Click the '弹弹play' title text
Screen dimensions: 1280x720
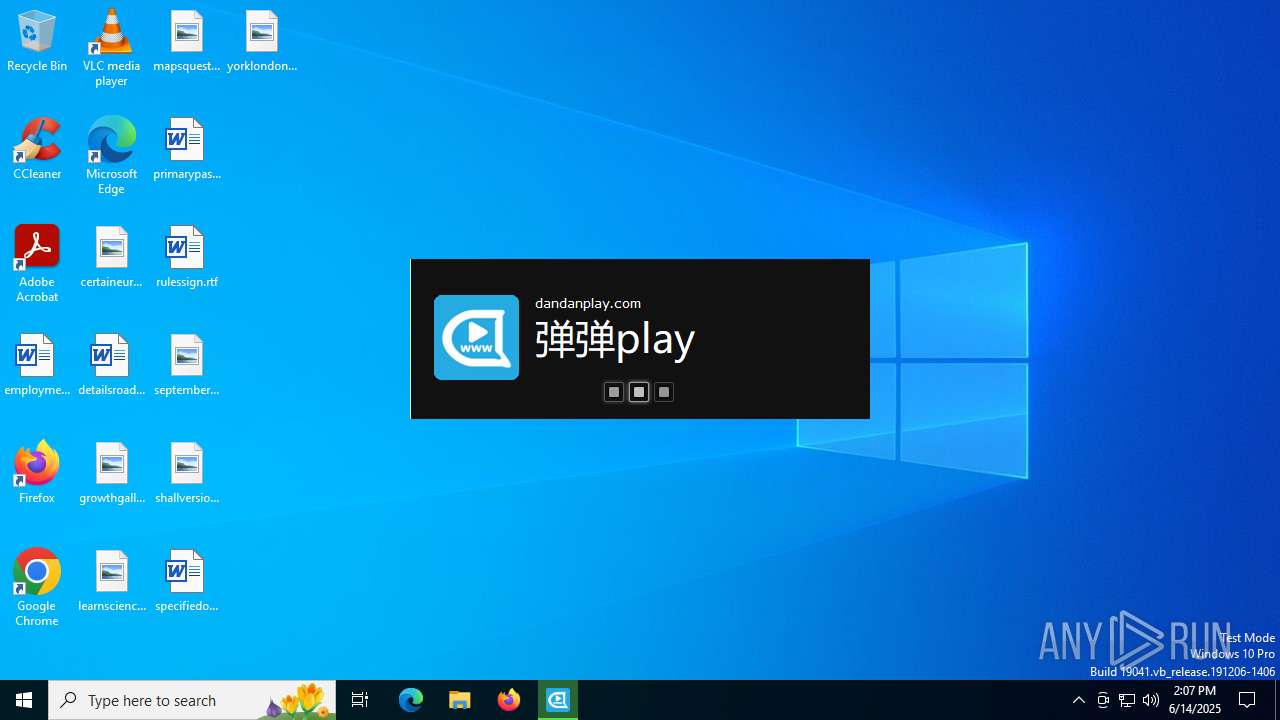[615, 340]
